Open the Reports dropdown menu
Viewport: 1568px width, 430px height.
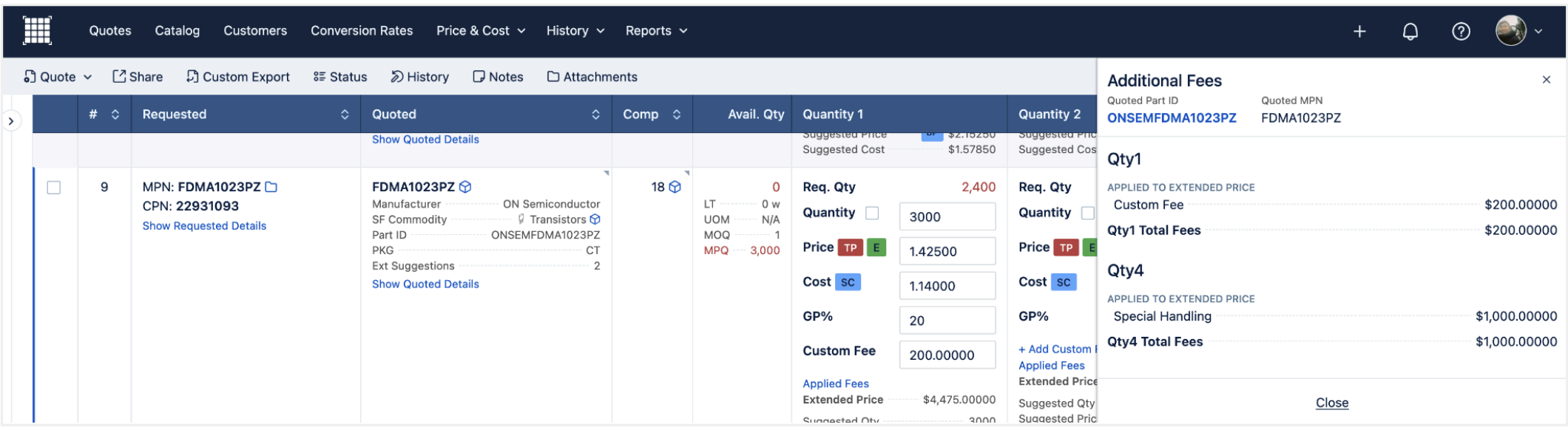pos(656,31)
